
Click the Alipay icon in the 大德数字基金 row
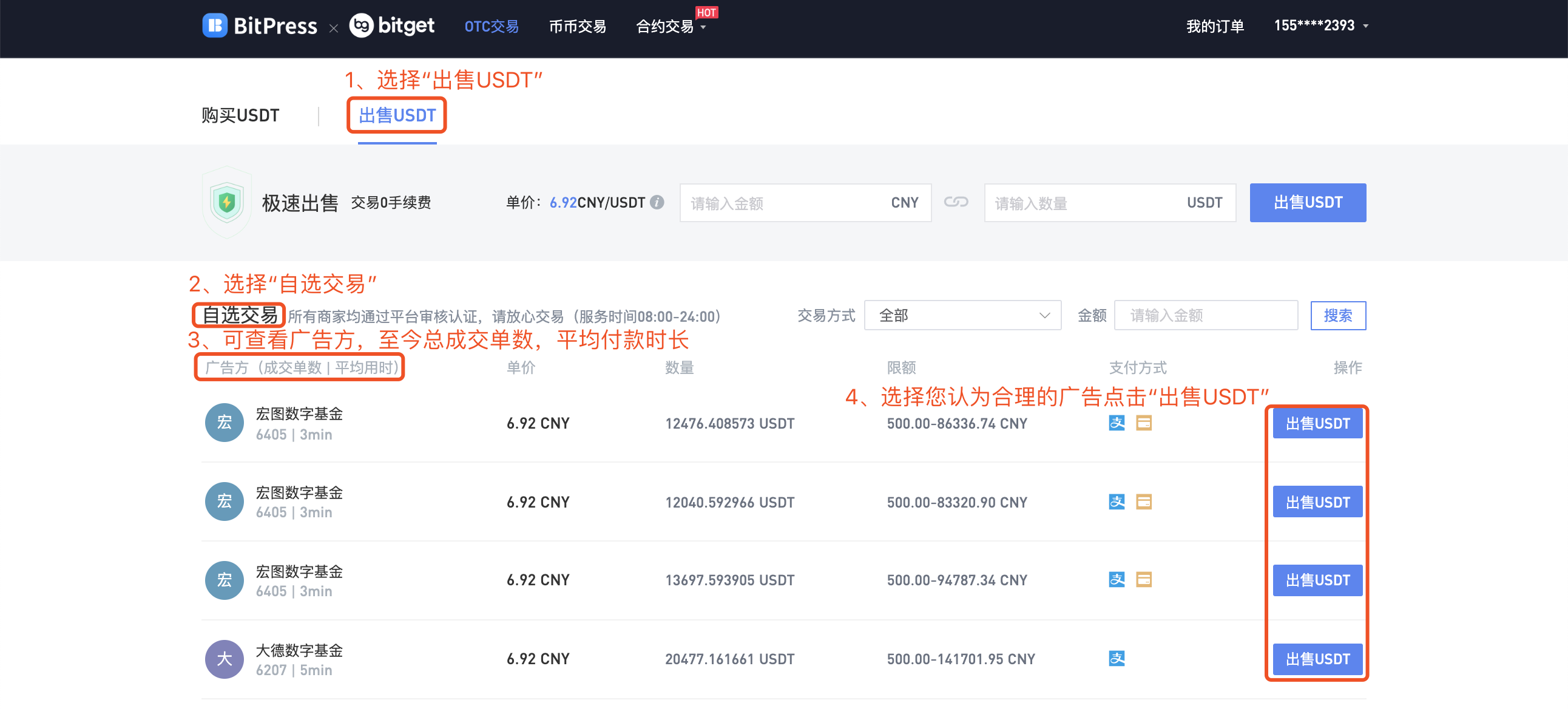click(1117, 659)
